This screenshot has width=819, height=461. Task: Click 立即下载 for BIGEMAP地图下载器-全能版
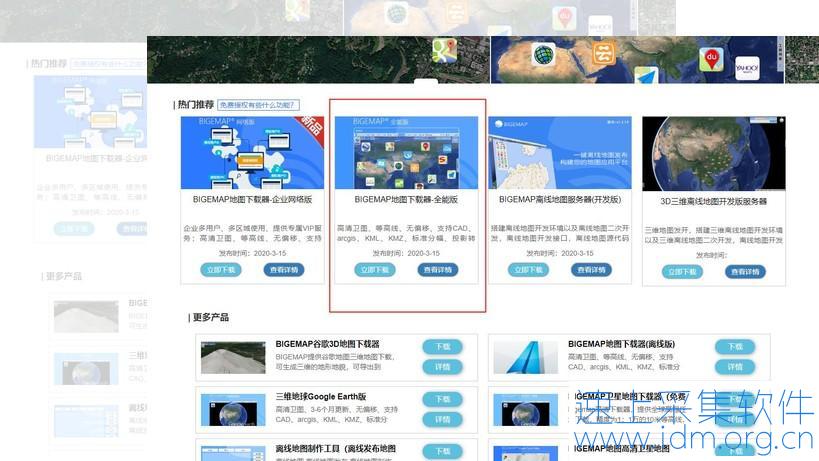click(375, 270)
